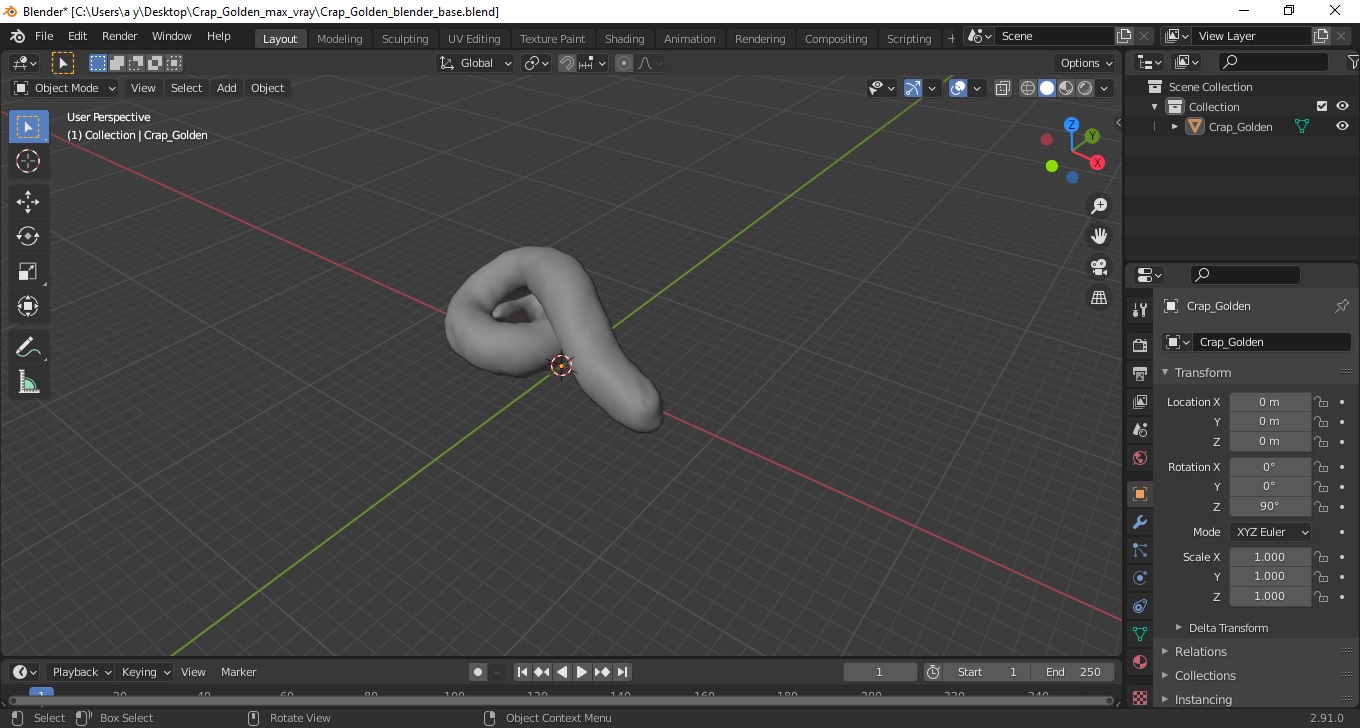Select the Cursor tool
1360x728 pixels.
[x=28, y=161]
